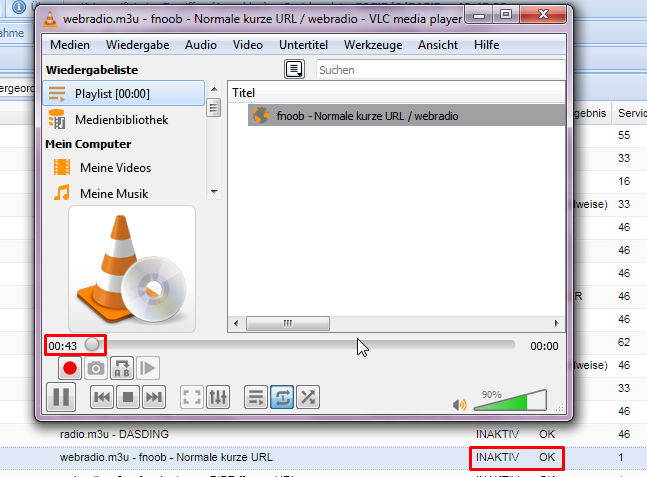Click background table value 62
The height and width of the screenshot is (477, 647).
(x=624, y=342)
